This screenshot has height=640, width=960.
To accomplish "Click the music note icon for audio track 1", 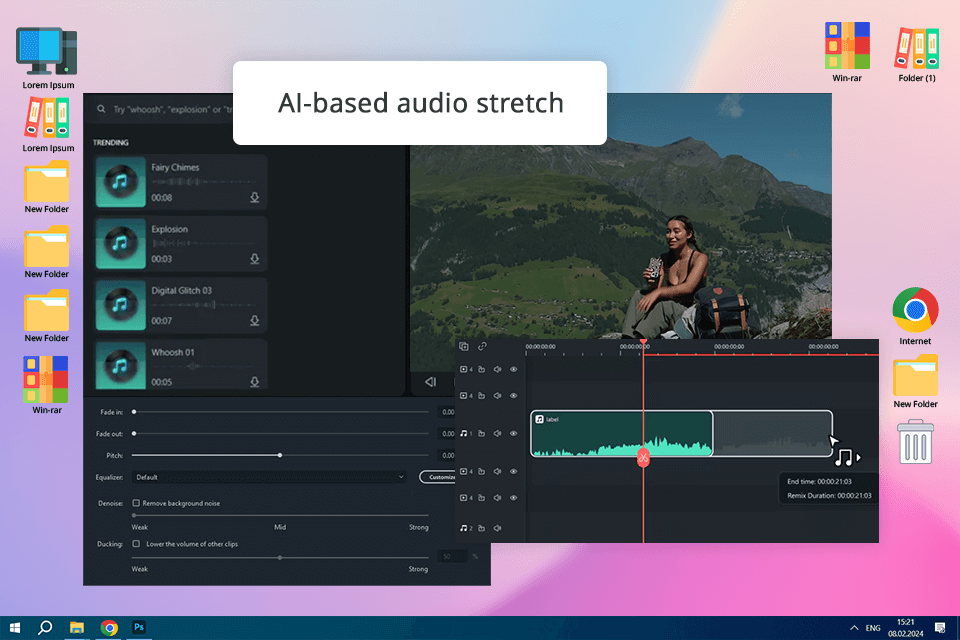I will click(x=463, y=434).
